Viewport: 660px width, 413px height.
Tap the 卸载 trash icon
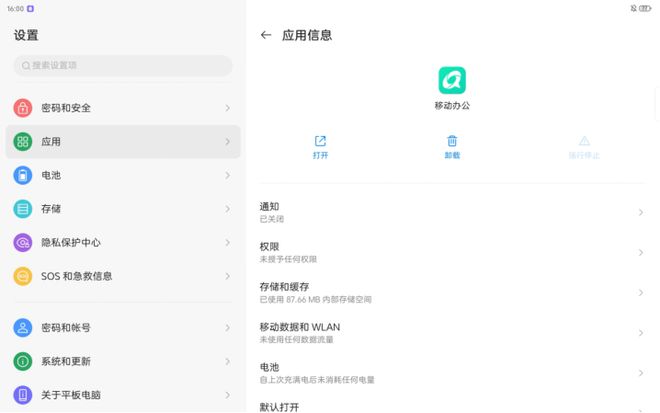(x=452, y=141)
